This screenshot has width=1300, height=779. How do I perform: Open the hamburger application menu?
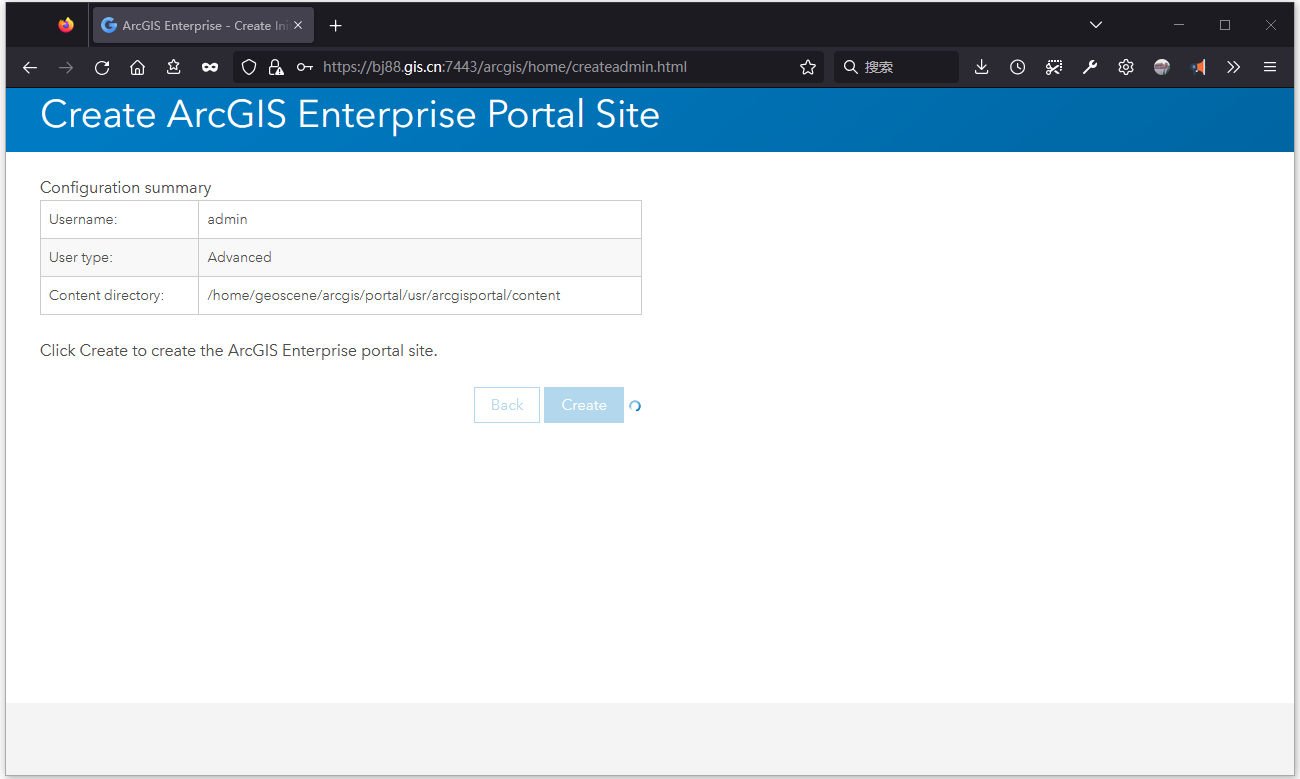tap(1270, 67)
